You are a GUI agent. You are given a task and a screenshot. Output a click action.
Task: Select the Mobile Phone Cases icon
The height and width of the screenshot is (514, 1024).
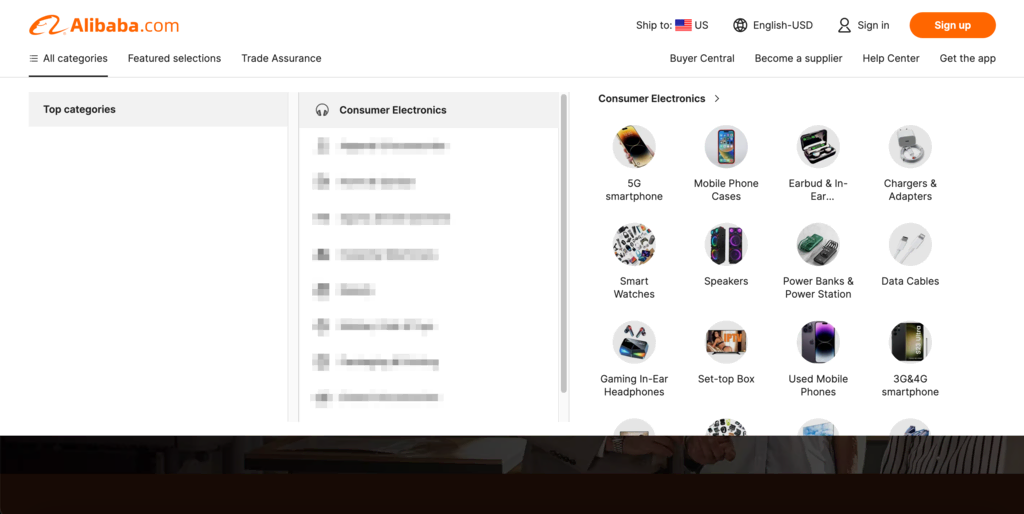tap(726, 147)
